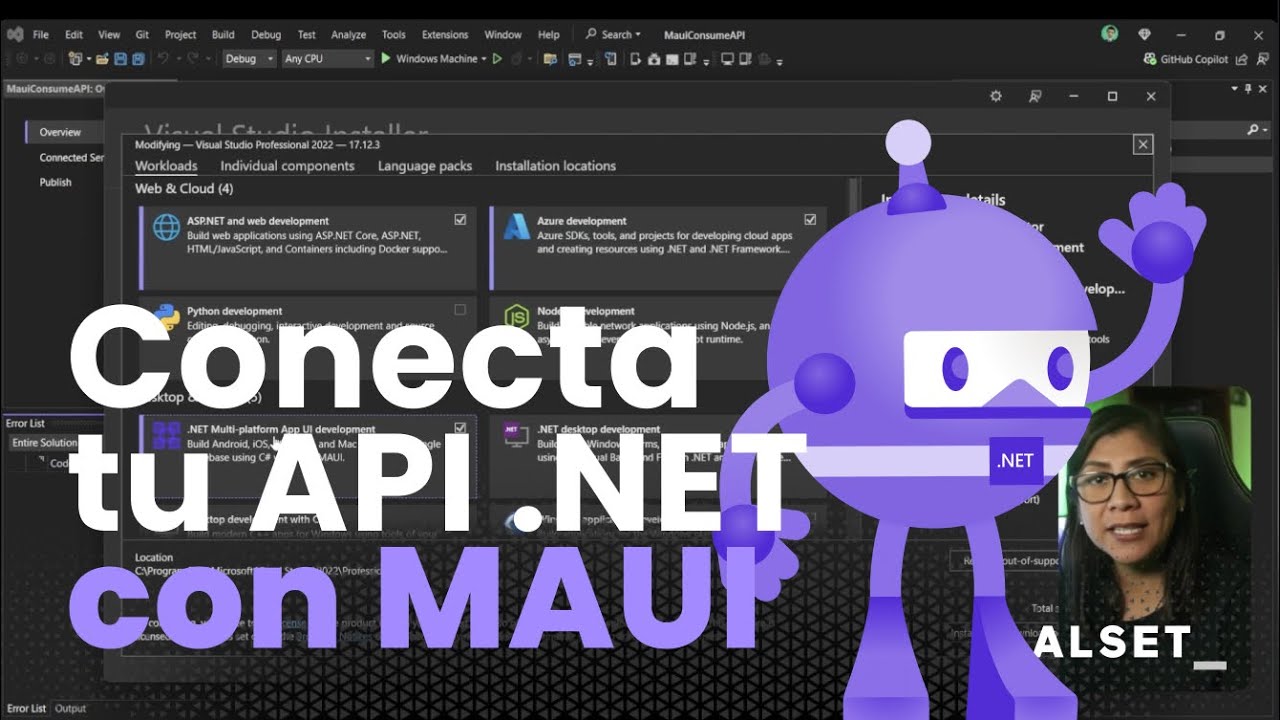This screenshot has height=720, width=1280.
Task: Click Start Without Debugging hollow play icon
Action: click(x=497, y=59)
